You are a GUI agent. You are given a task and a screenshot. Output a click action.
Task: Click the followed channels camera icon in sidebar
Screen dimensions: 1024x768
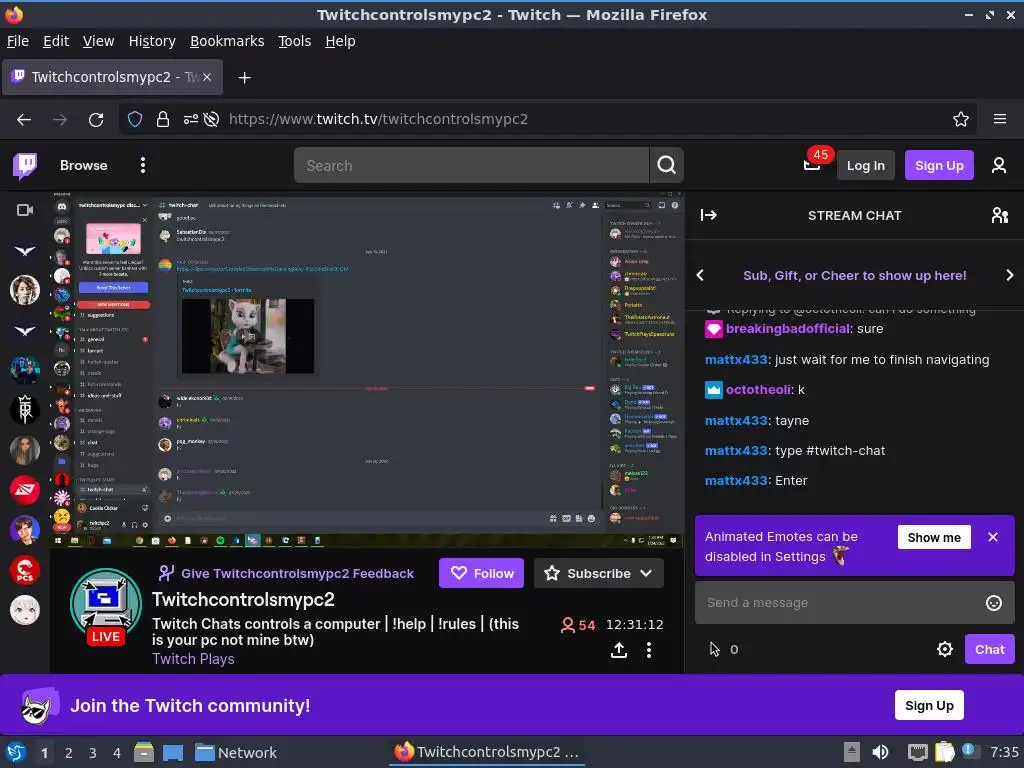click(25, 210)
